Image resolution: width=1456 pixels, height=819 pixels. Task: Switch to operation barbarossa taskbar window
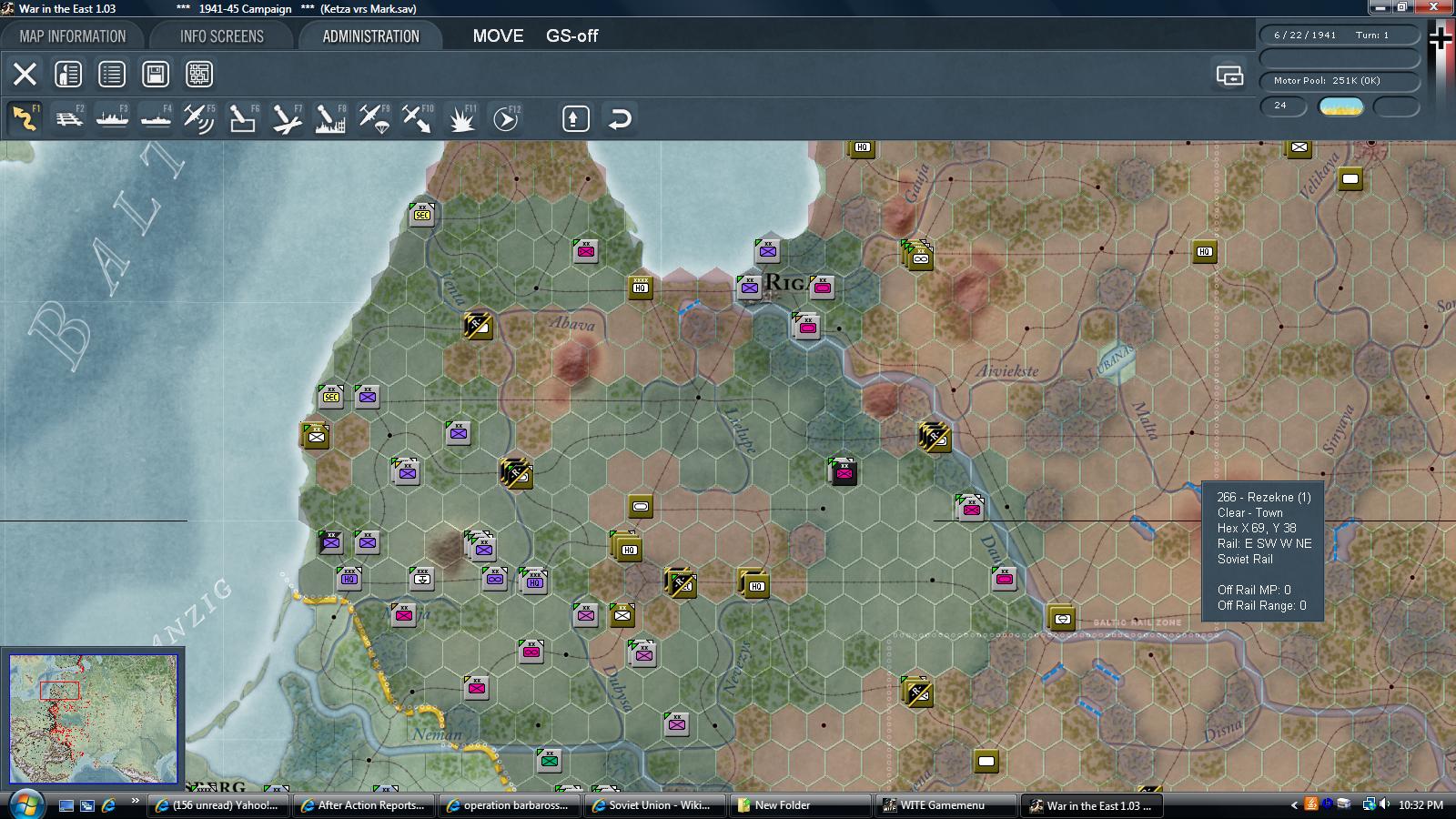tap(511, 805)
